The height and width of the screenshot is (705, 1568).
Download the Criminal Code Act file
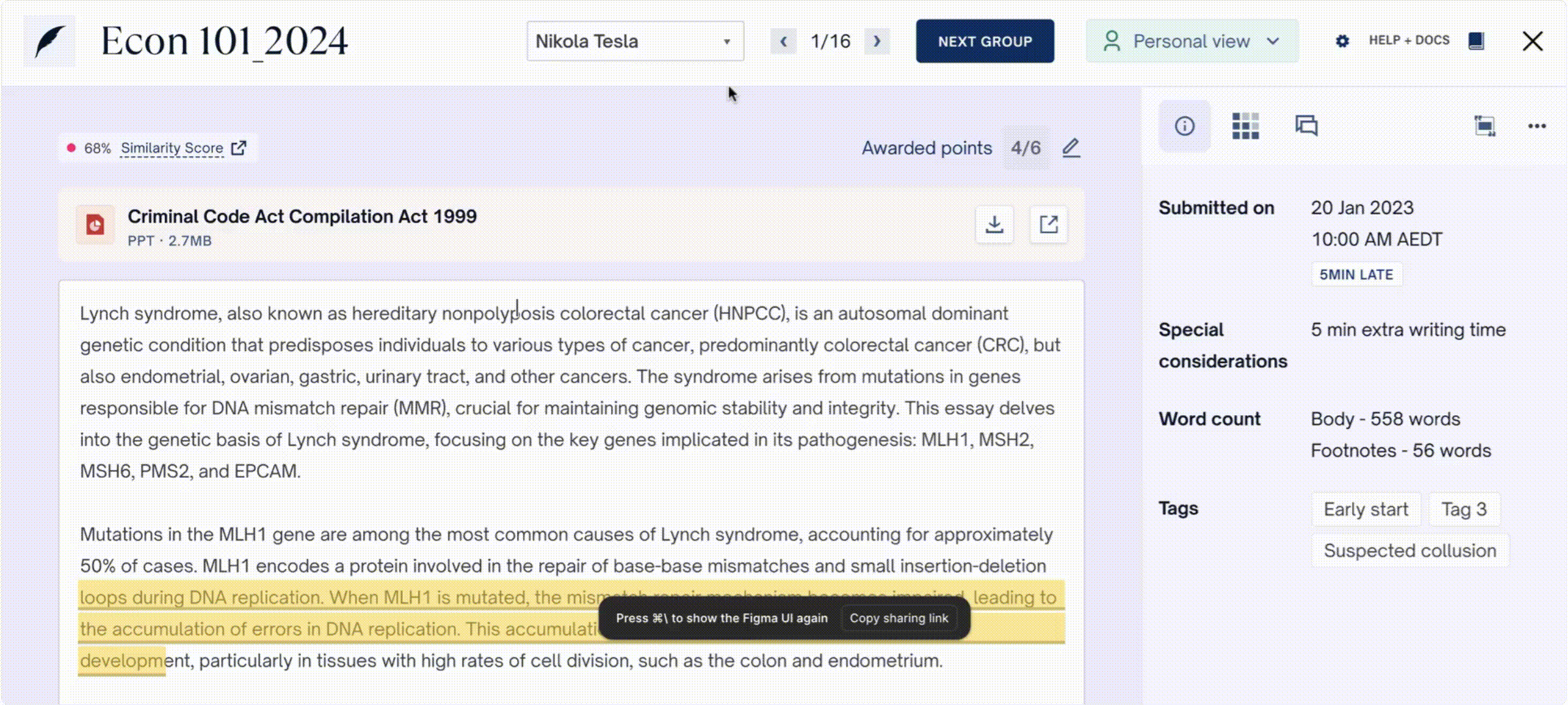[x=994, y=225]
